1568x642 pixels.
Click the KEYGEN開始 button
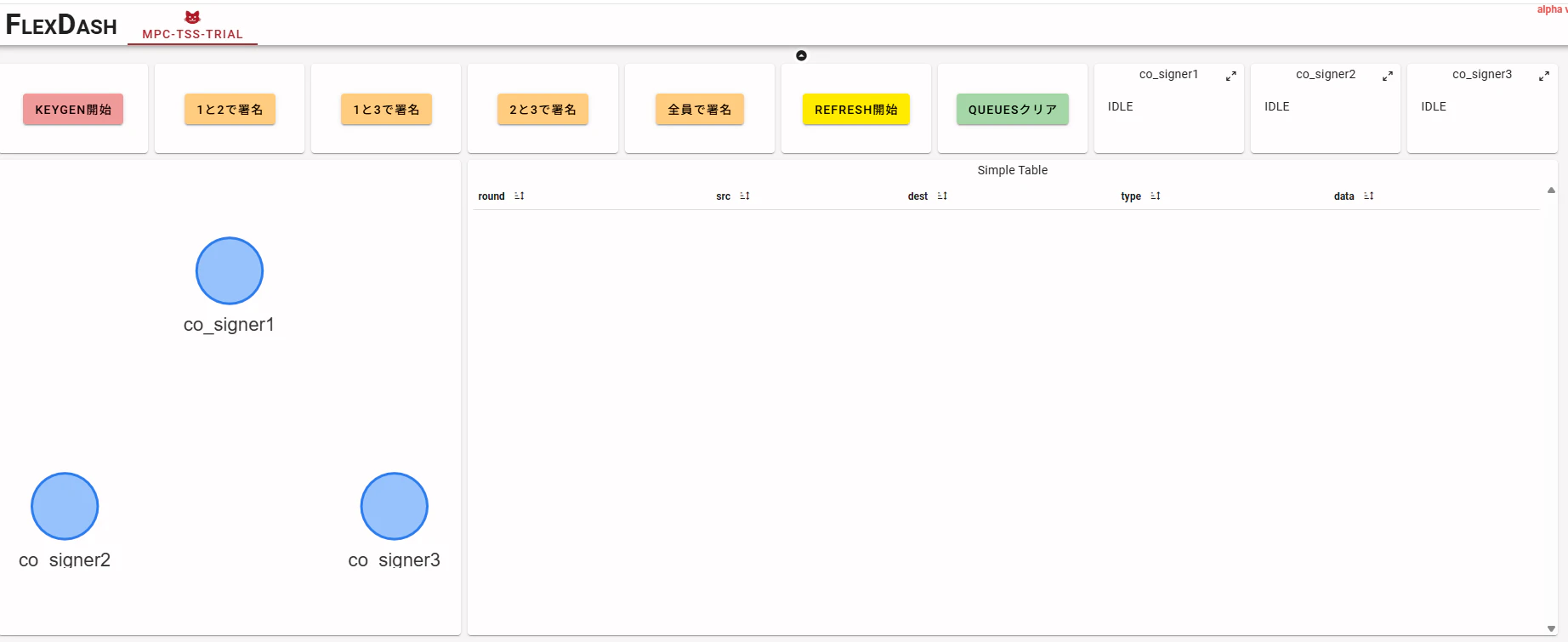coord(73,110)
